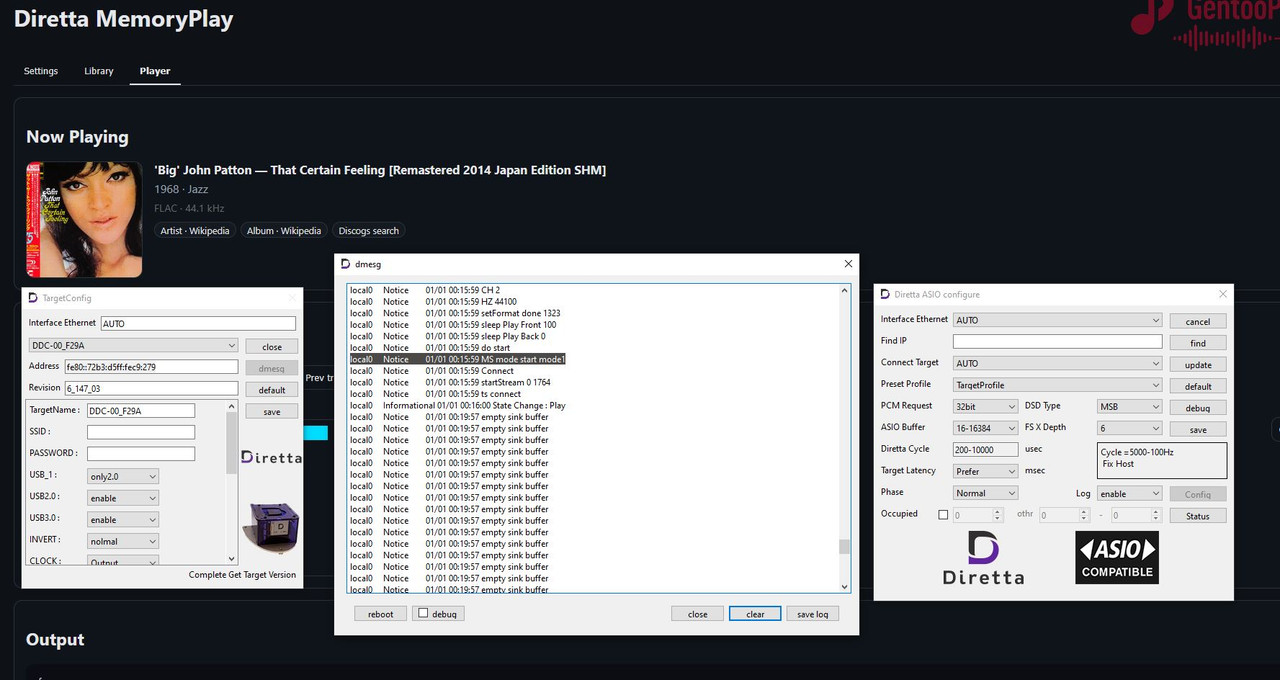Viewport: 1280px width, 680px height.
Task: Click the cyan playback progress bar
Action: point(315,432)
